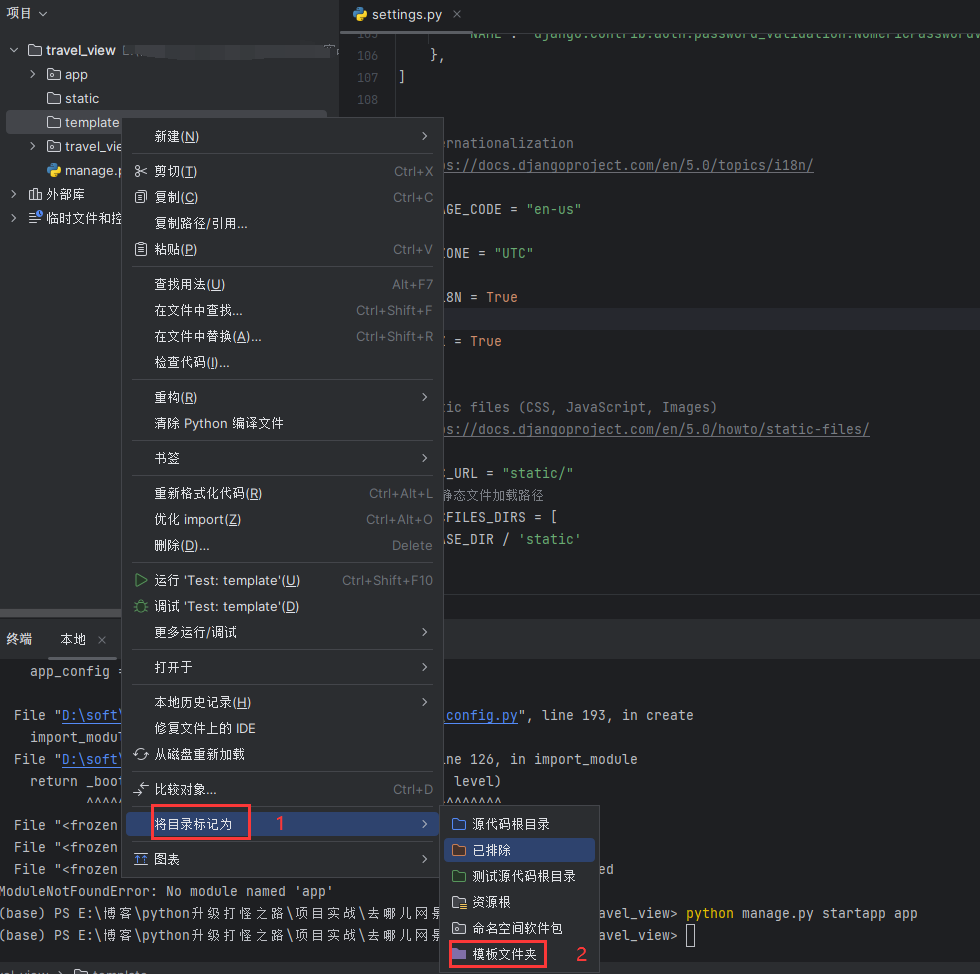Click the app package folder icon
The height and width of the screenshot is (974, 980).
54,74
